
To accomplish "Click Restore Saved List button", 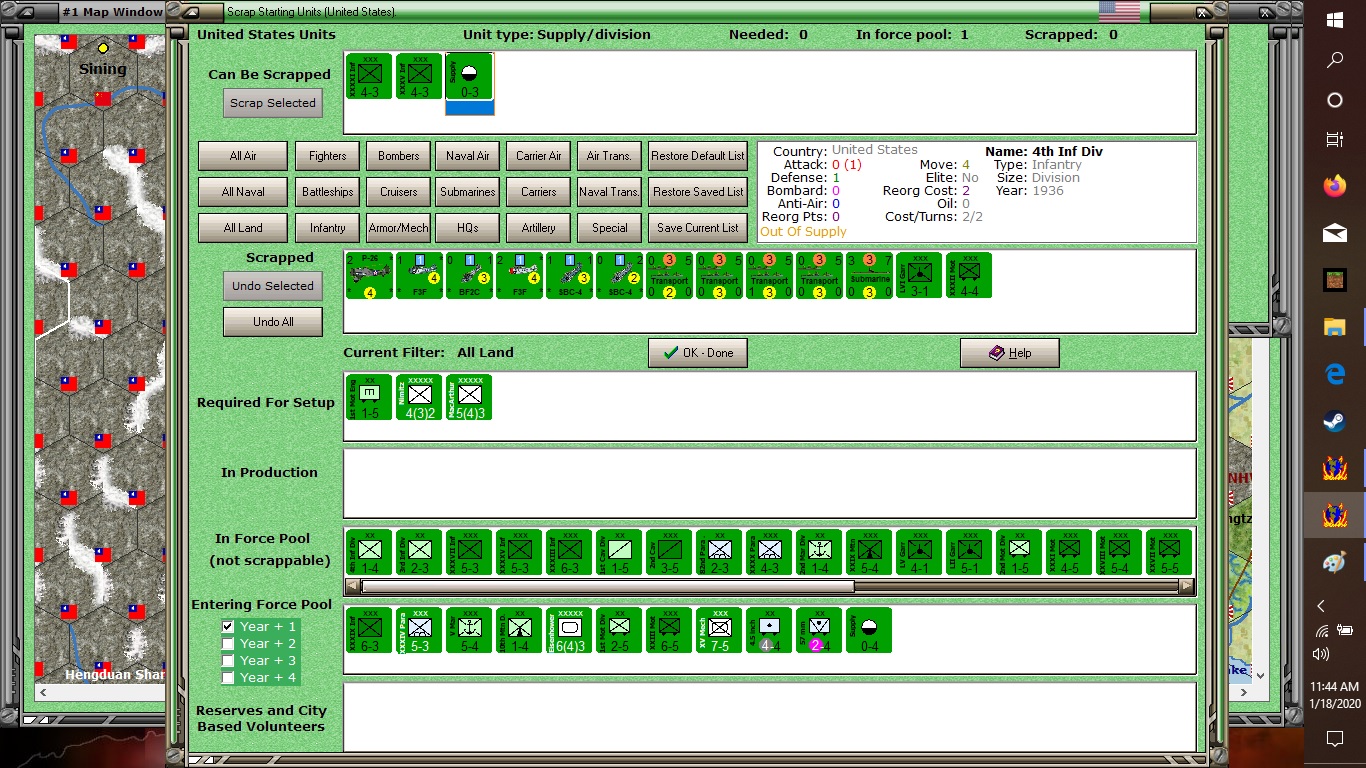I will tap(698, 192).
